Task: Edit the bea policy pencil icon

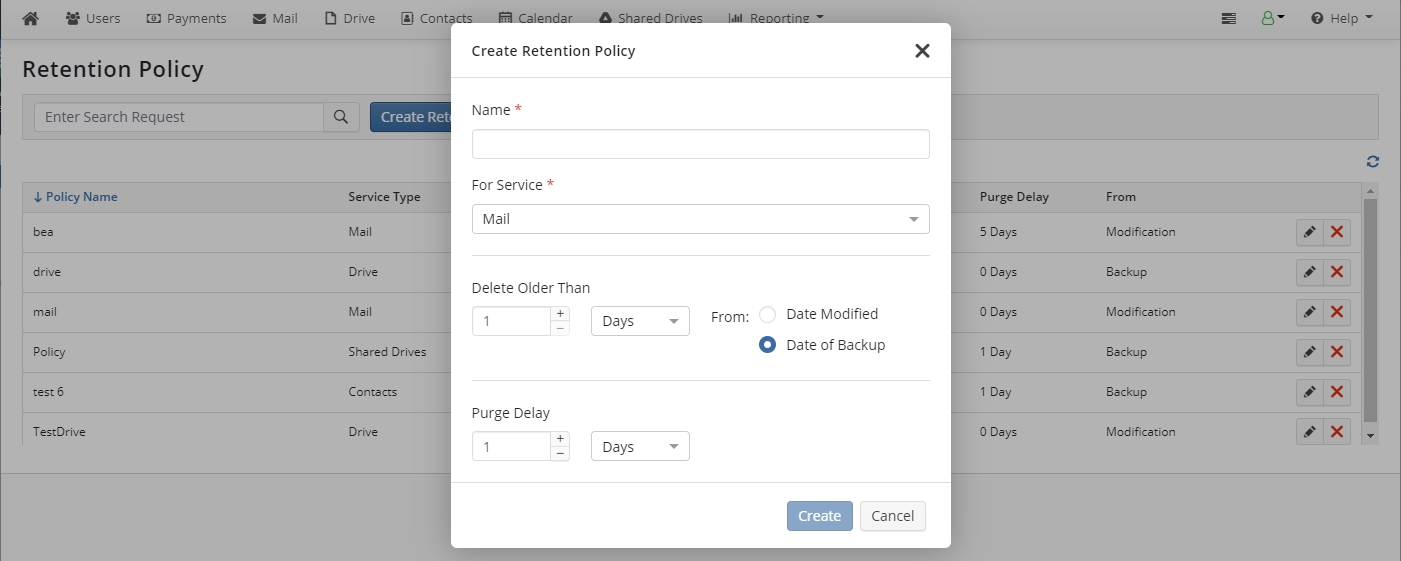Action: pos(1309,232)
